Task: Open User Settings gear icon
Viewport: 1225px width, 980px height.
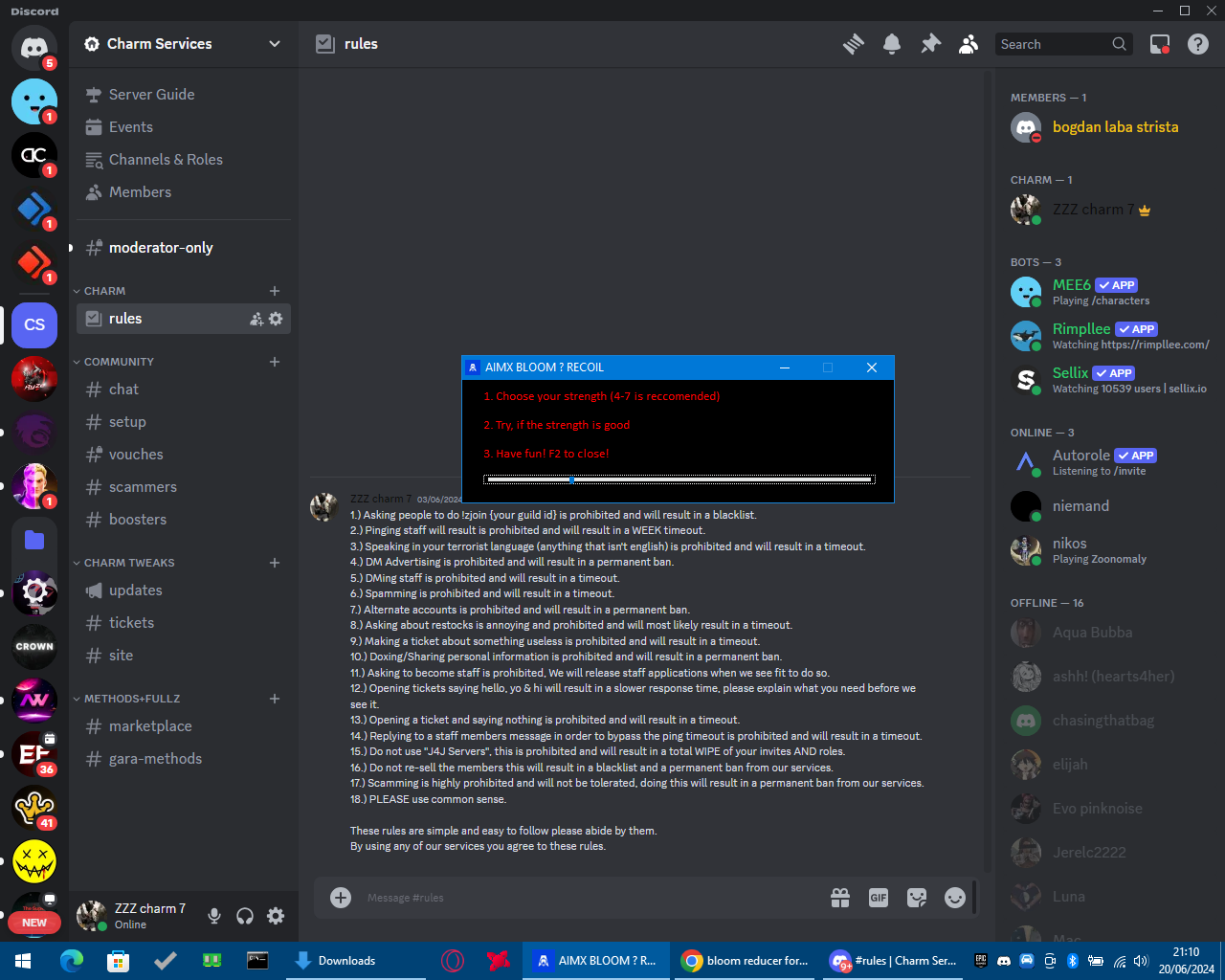Action: 276,916
